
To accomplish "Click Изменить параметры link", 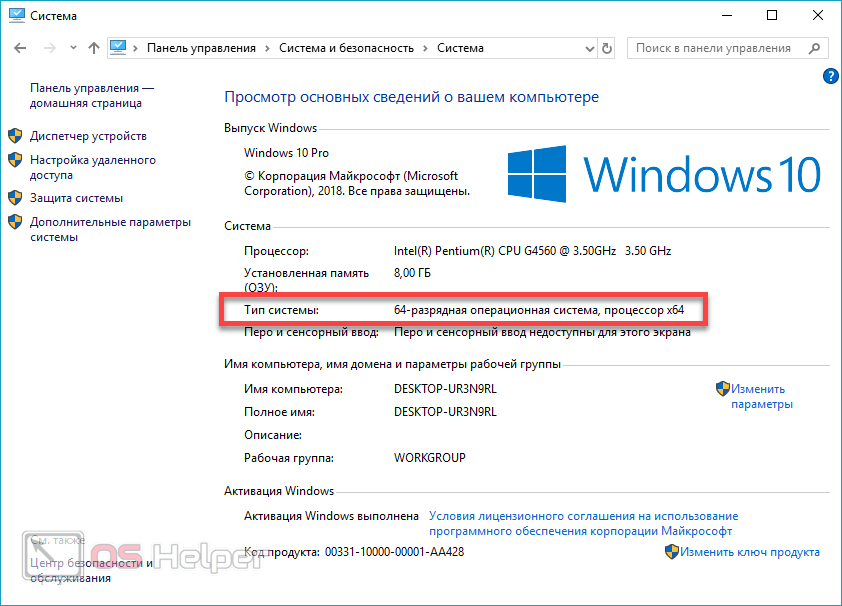I will [x=761, y=397].
